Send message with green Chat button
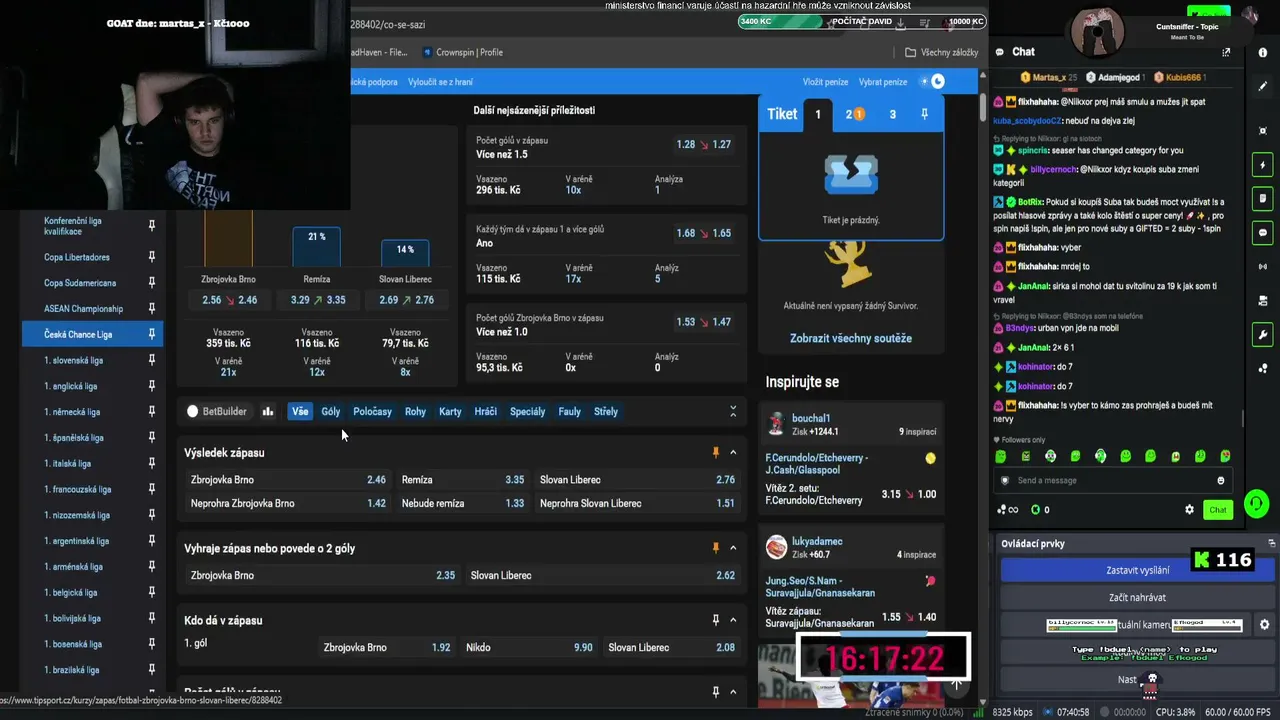This screenshot has height=720, width=1280. 1217,510
